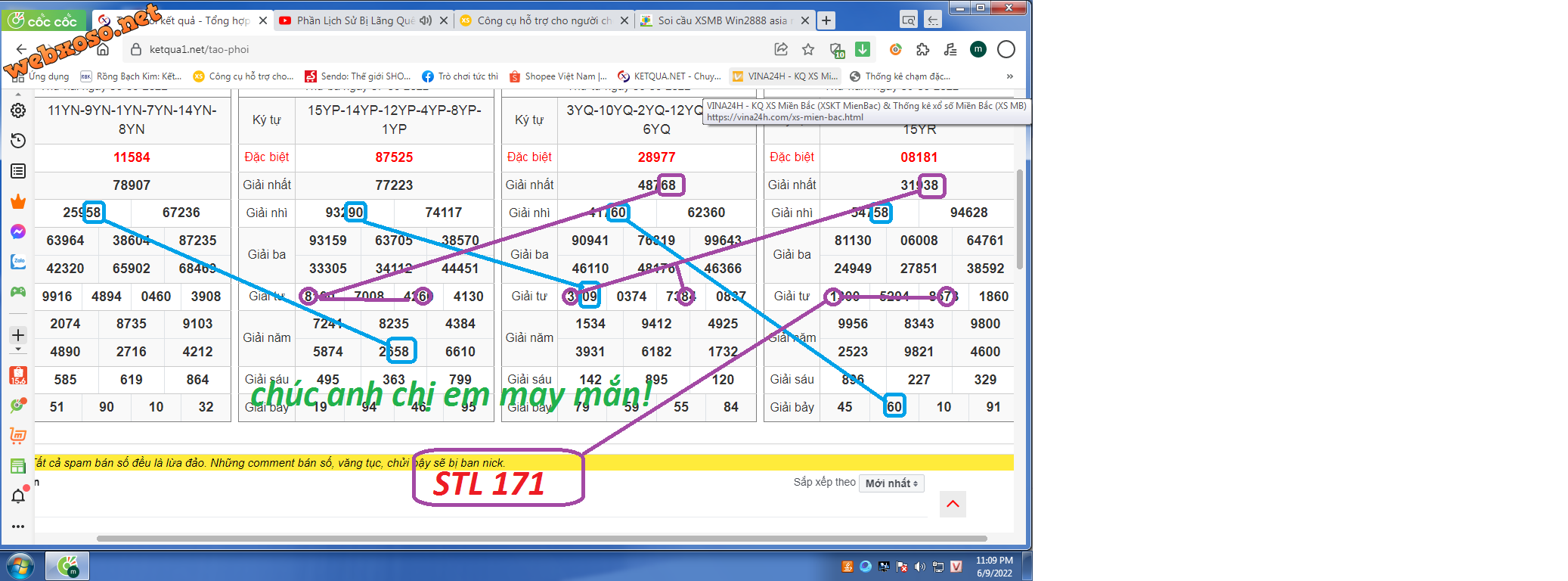Open Sendo: Thế giới SHO... bookmark
The width and height of the screenshot is (1568, 581).
[x=358, y=76]
